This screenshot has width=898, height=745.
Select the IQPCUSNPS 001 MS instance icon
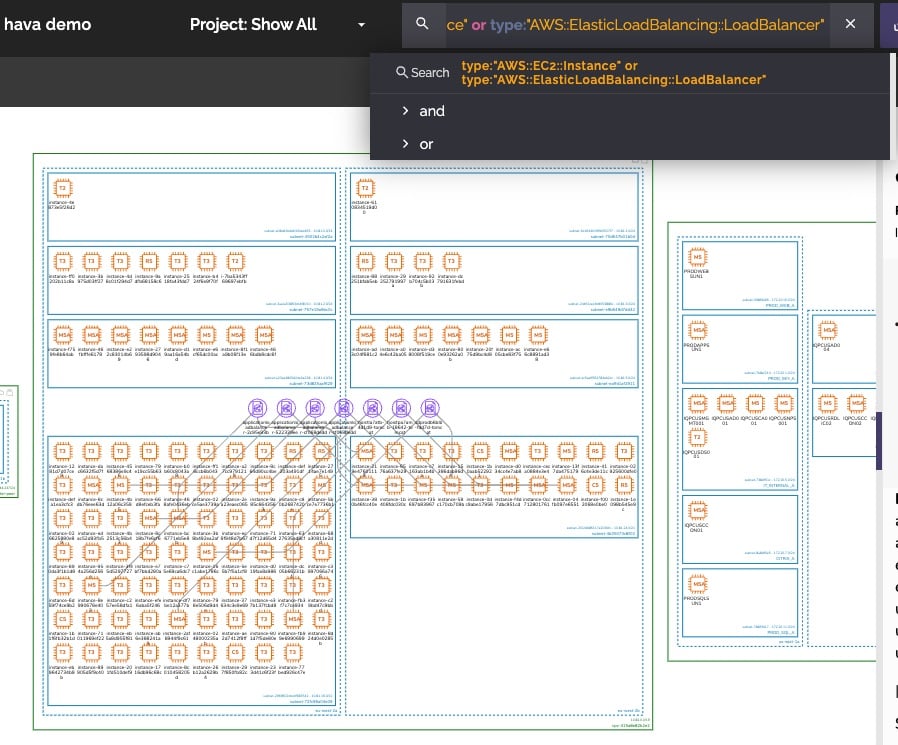point(782,405)
